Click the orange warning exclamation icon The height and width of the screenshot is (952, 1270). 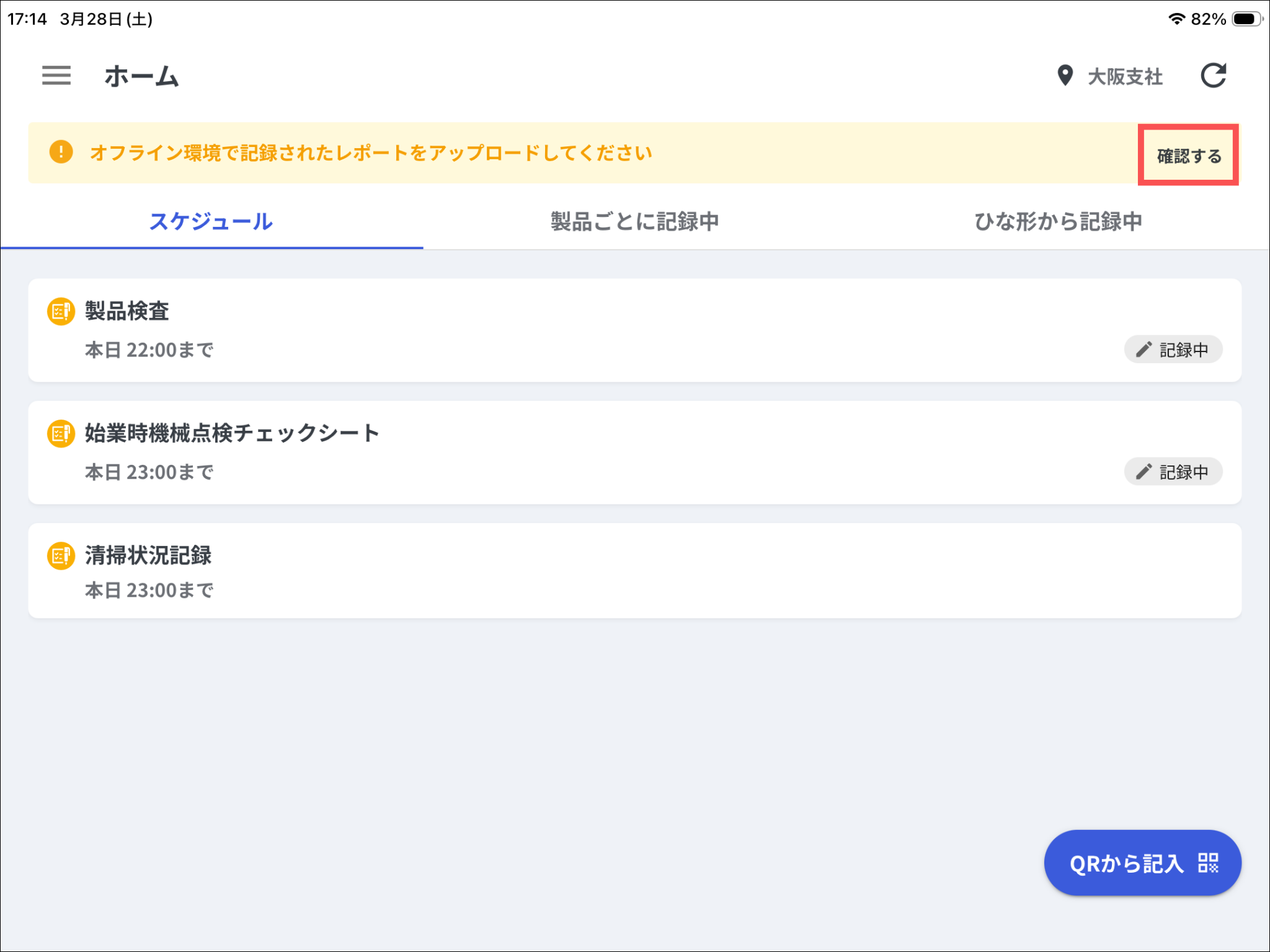[61, 152]
